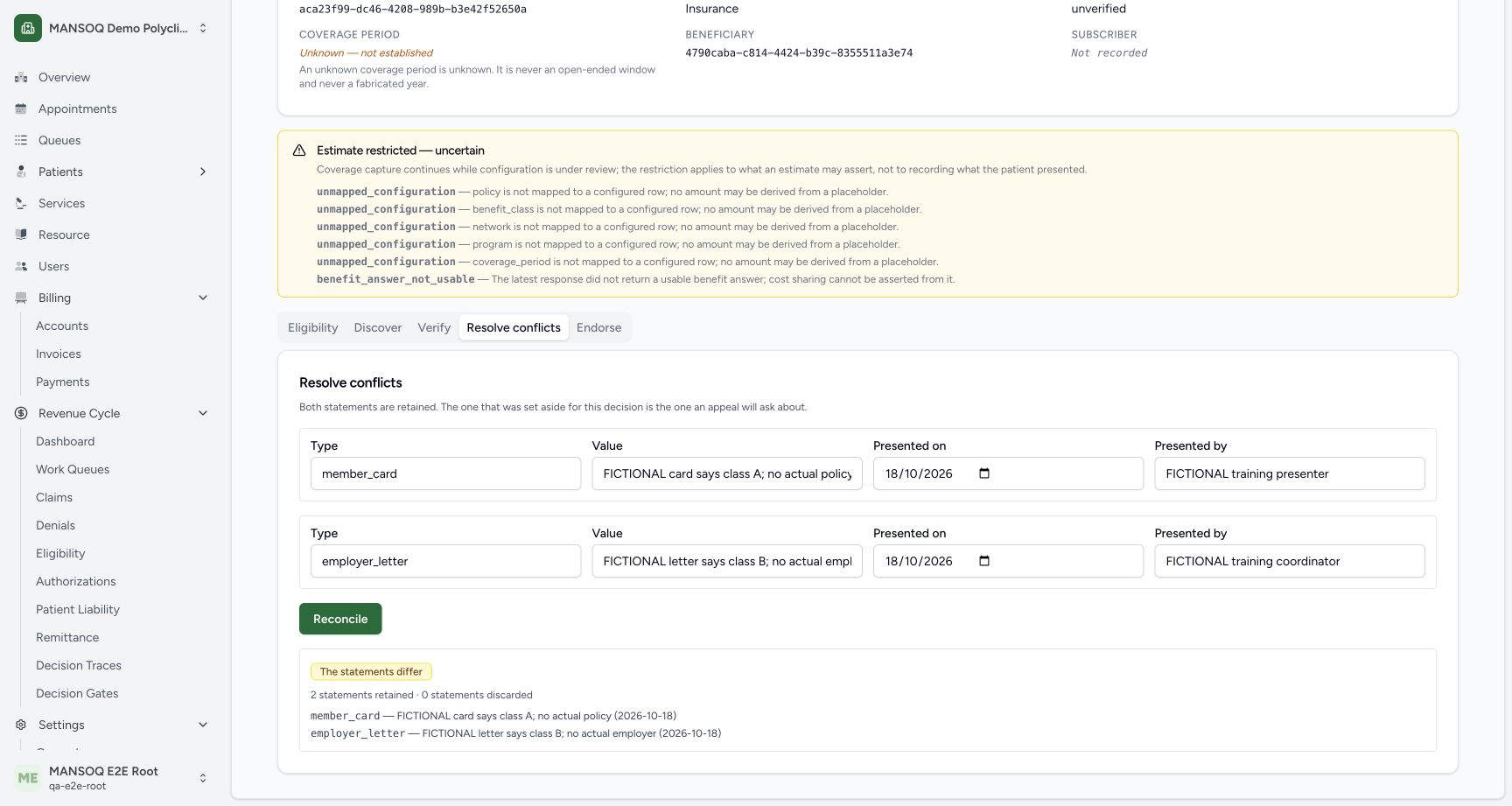
Task: Open date picker icon for member_card row
Action: point(984,473)
